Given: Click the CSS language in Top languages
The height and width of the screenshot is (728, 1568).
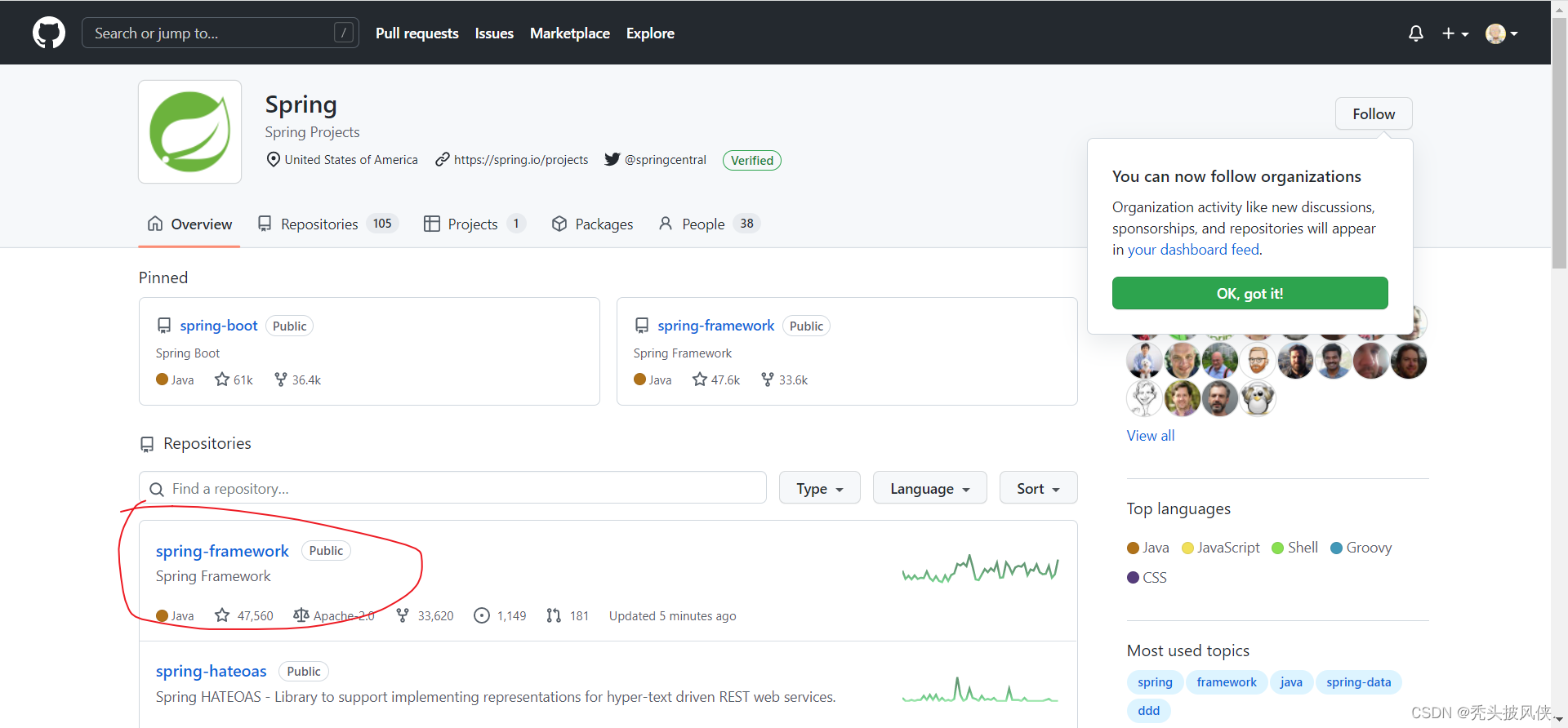Looking at the screenshot, I should [x=1147, y=577].
